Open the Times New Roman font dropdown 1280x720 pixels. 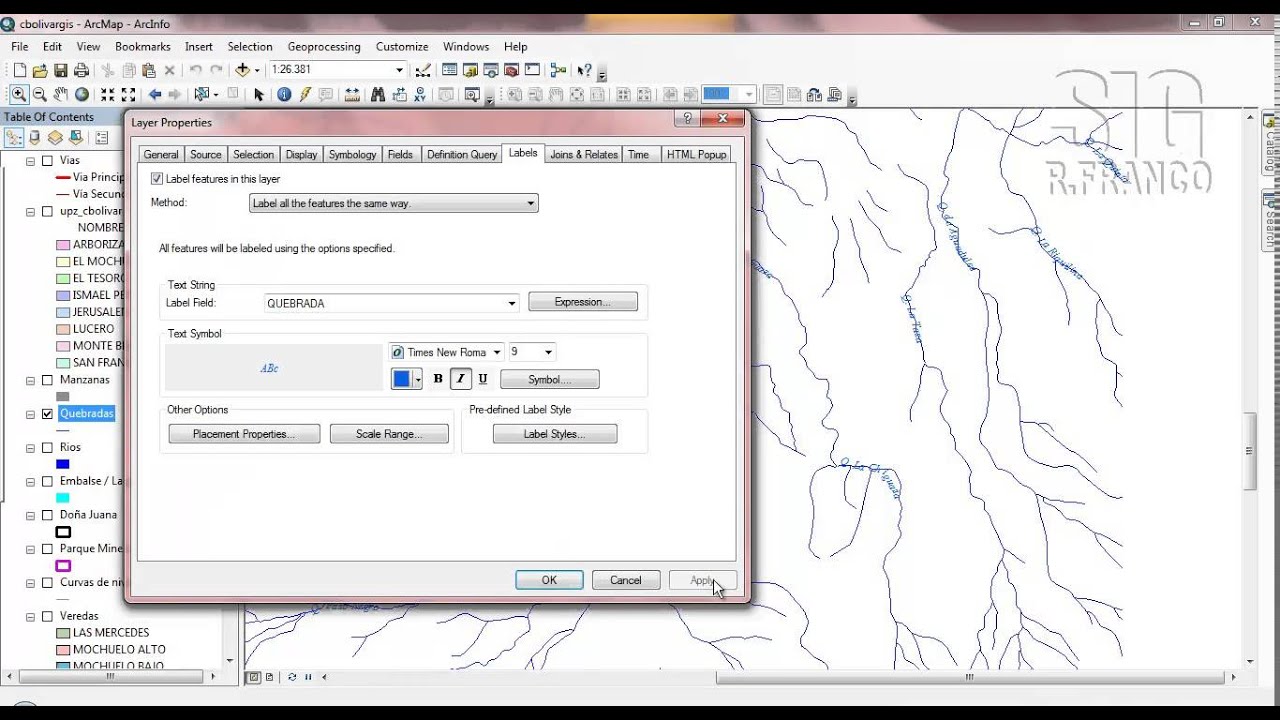click(496, 352)
